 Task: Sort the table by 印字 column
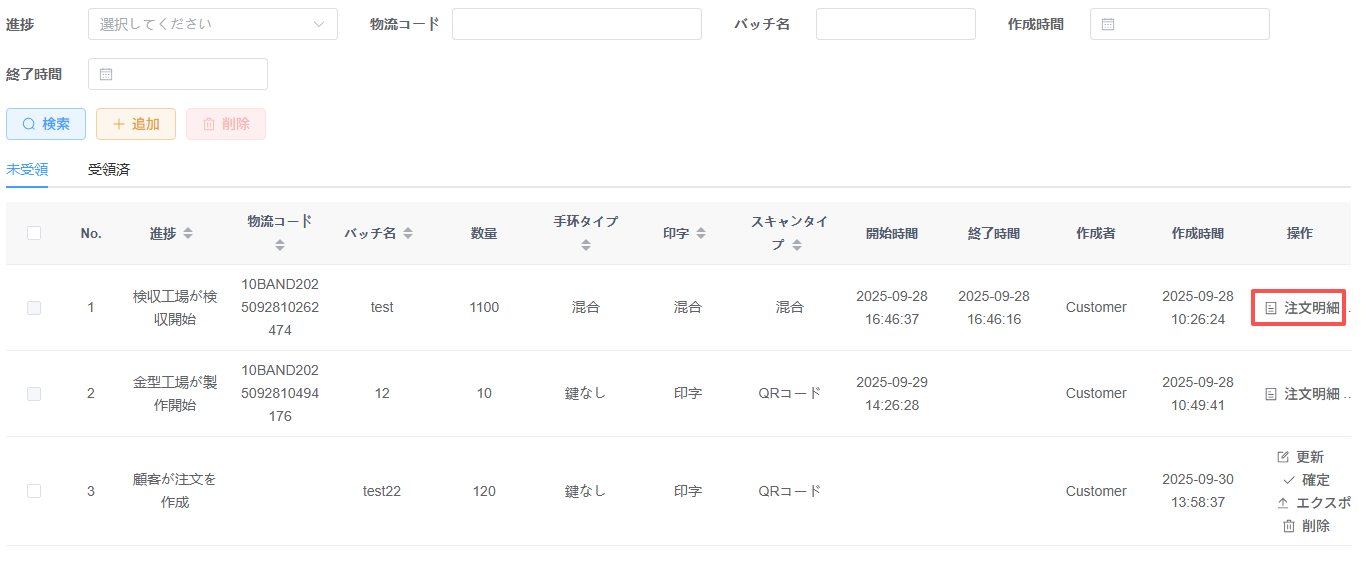(701, 233)
